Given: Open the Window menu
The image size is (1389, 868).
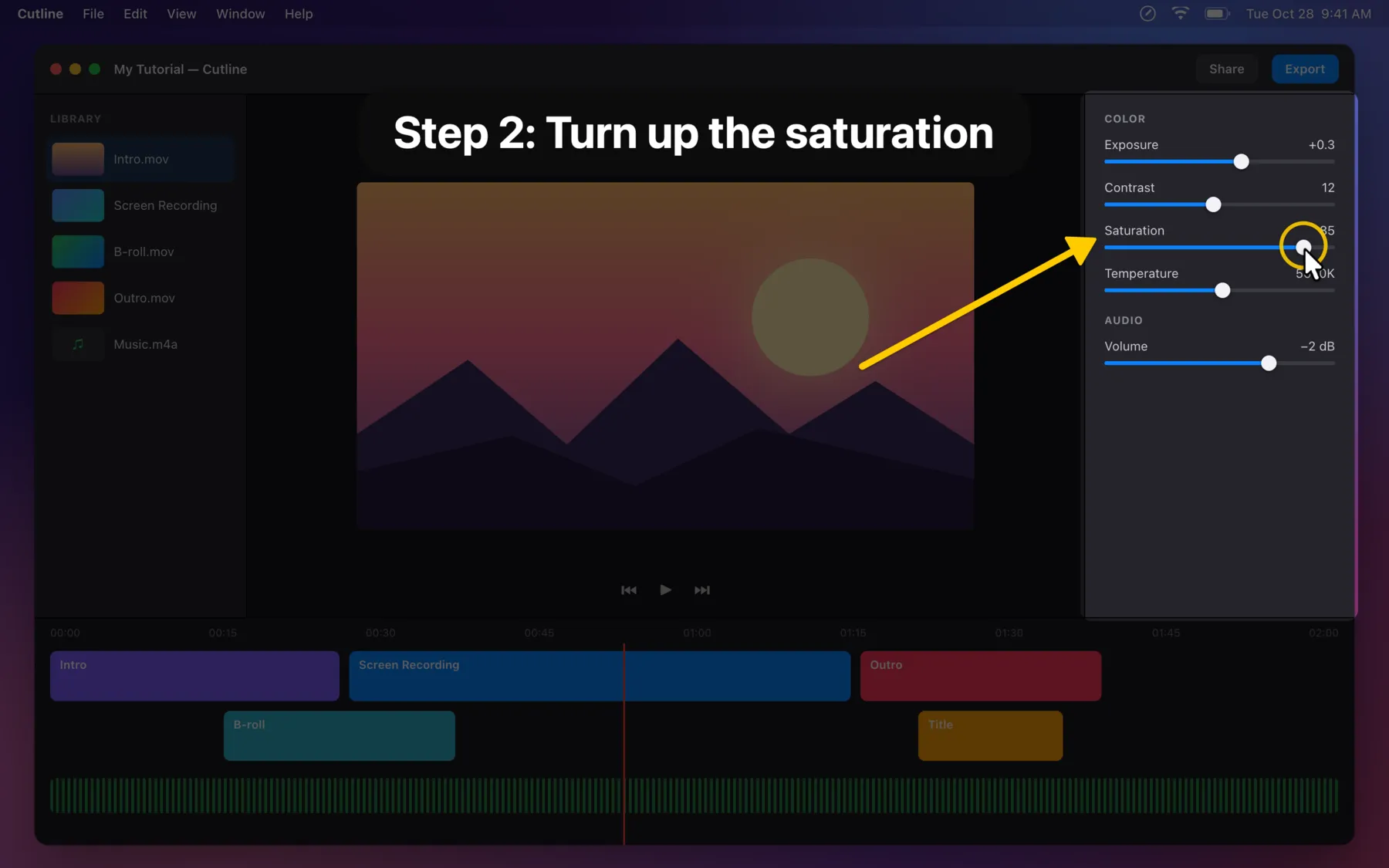Looking at the screenshot, I should click(240, 14).
